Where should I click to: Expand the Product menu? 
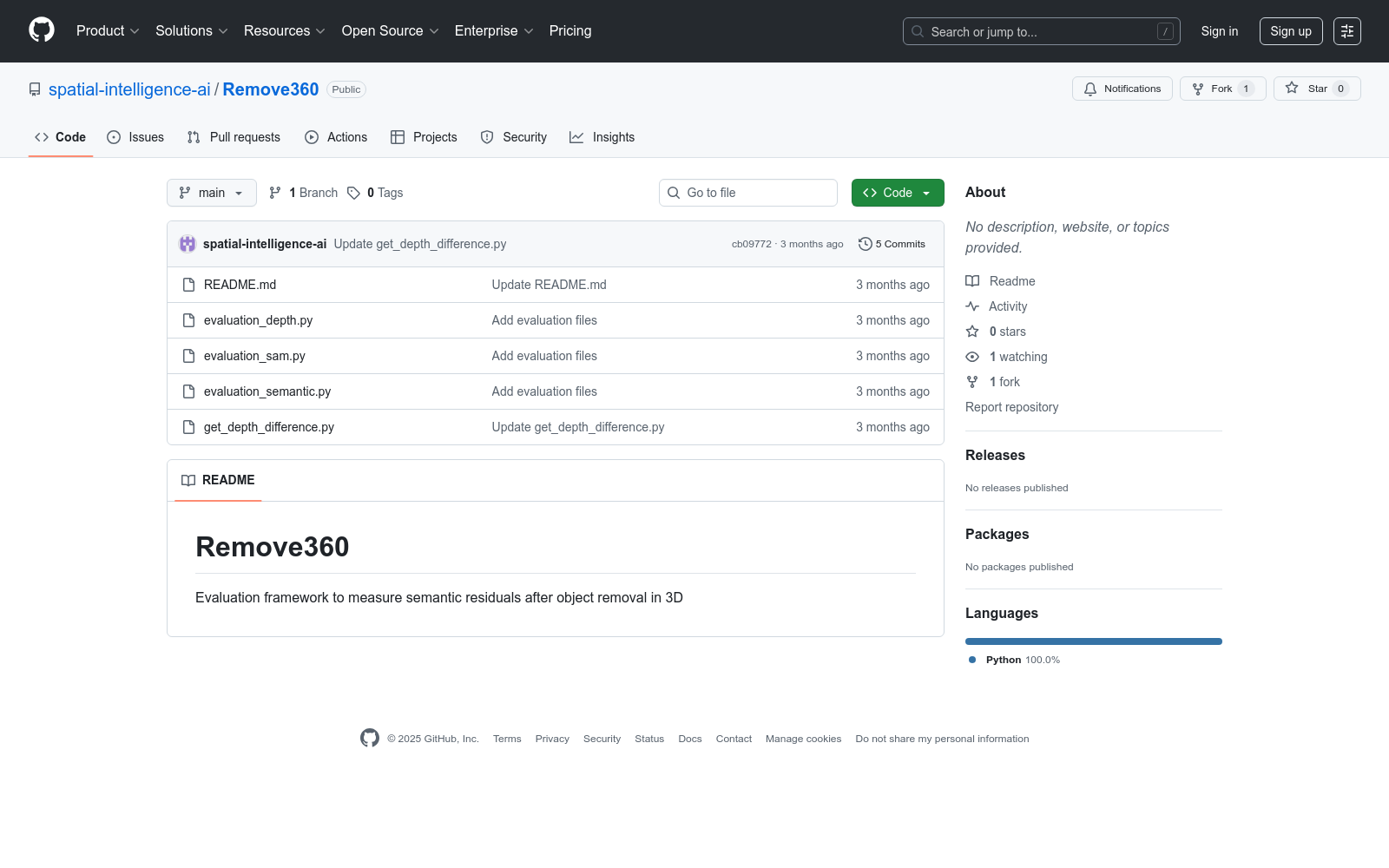108,30
